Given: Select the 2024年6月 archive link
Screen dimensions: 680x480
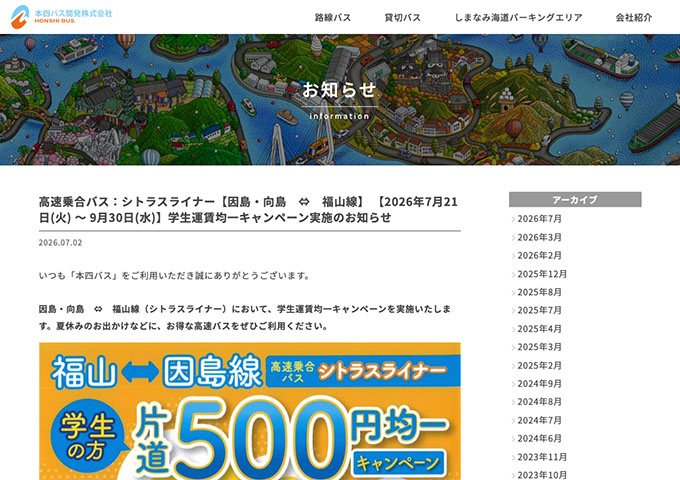Looking at the screenshot, I should click(x=539, y=439).
